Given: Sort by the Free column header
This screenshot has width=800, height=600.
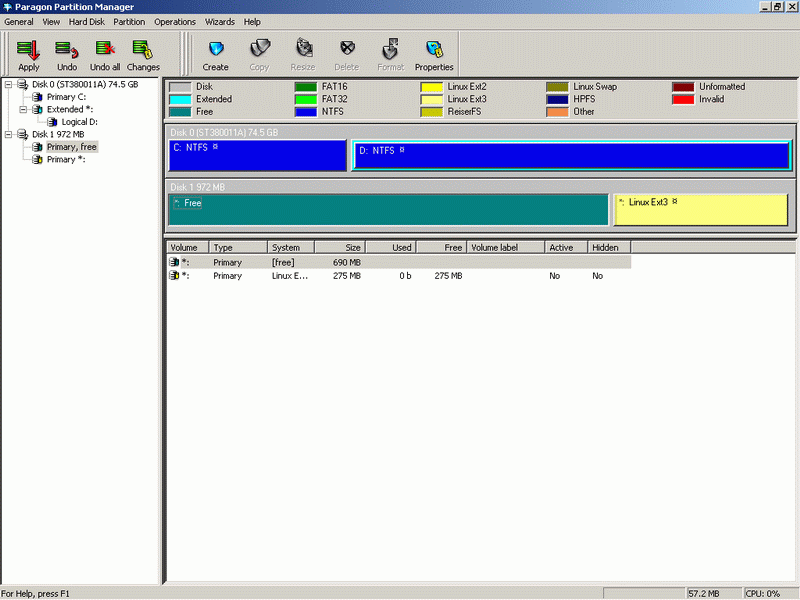Looking at the screenshot, I should pyautogui.click(x=441, y=247).
